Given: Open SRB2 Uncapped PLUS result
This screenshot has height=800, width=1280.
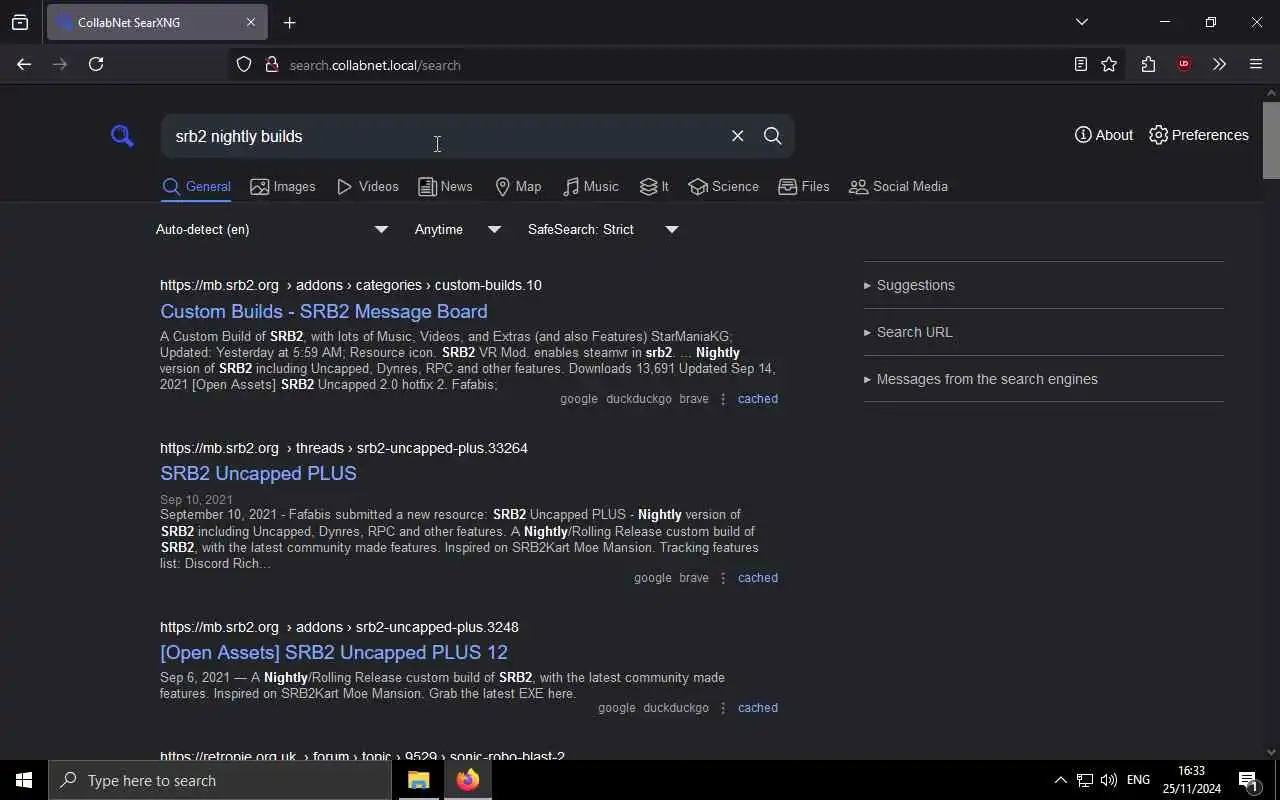Looking at the screenshot, I should tap(258, 473).
